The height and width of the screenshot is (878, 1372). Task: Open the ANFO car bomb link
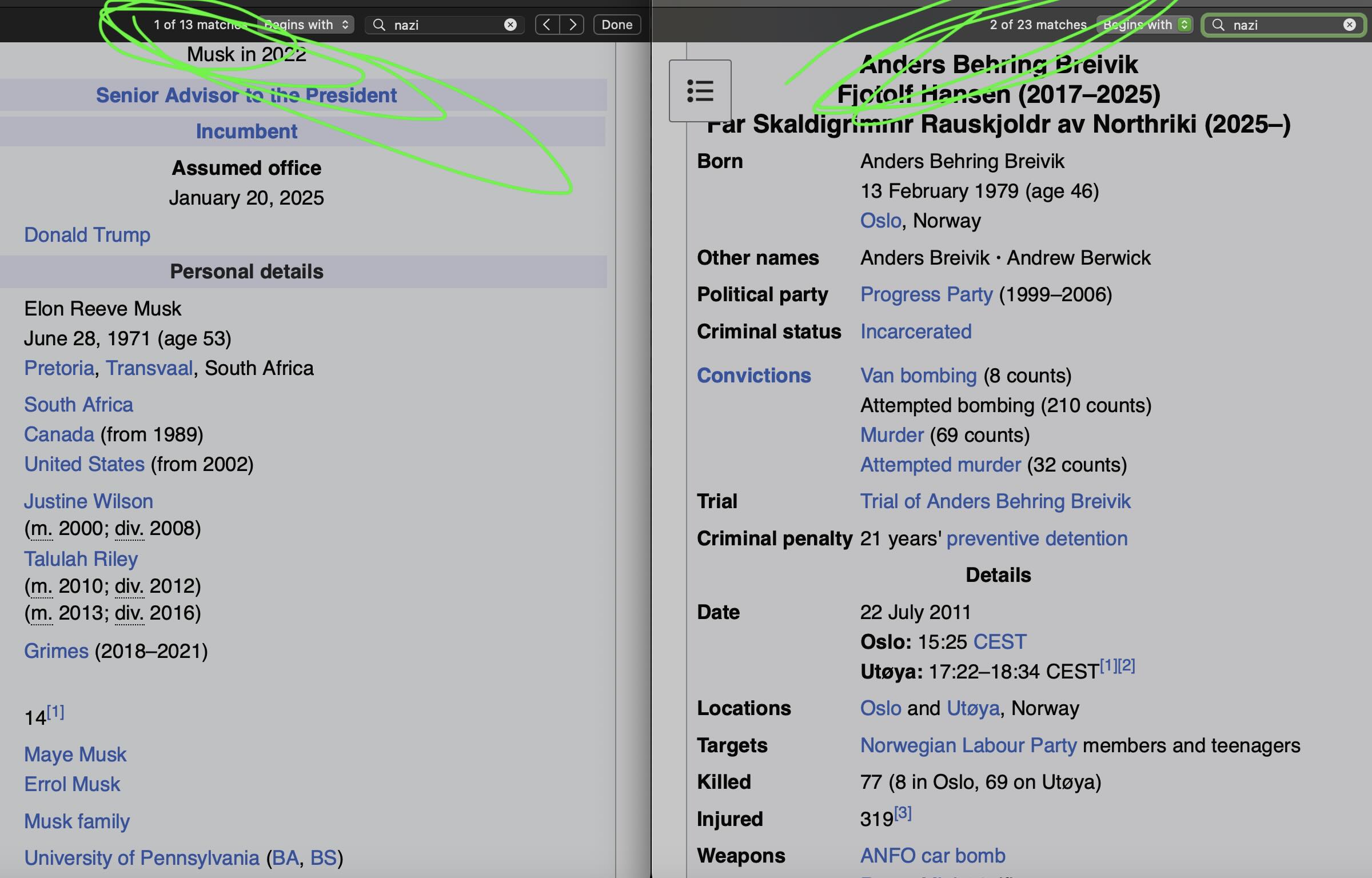coord(932,856)
